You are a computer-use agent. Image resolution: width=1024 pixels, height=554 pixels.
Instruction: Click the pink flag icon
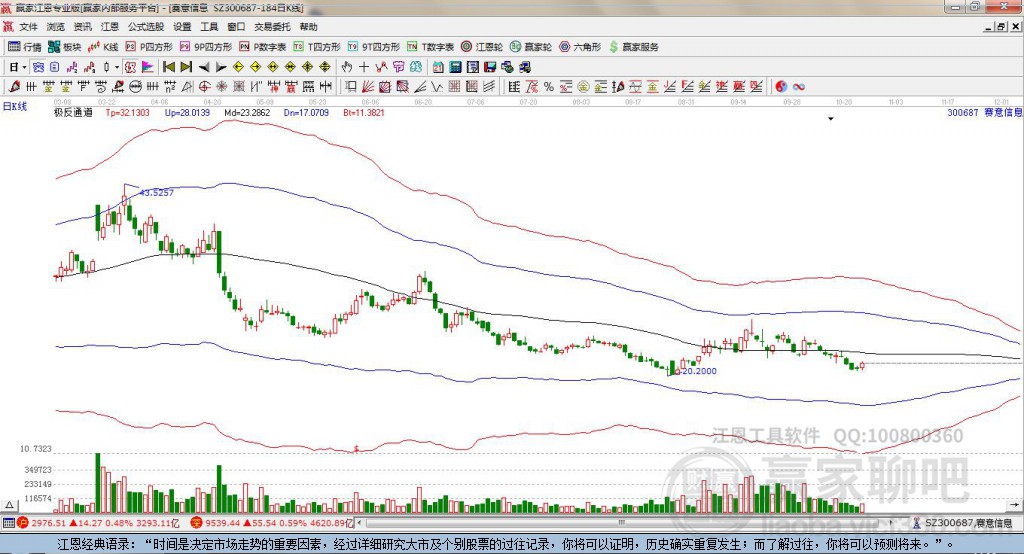[148, 67]
